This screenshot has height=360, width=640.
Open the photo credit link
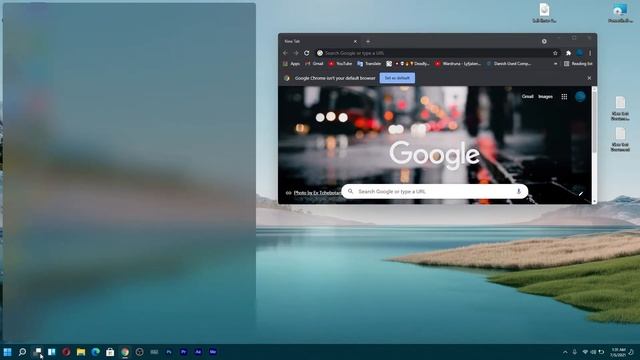click(317, 193)
